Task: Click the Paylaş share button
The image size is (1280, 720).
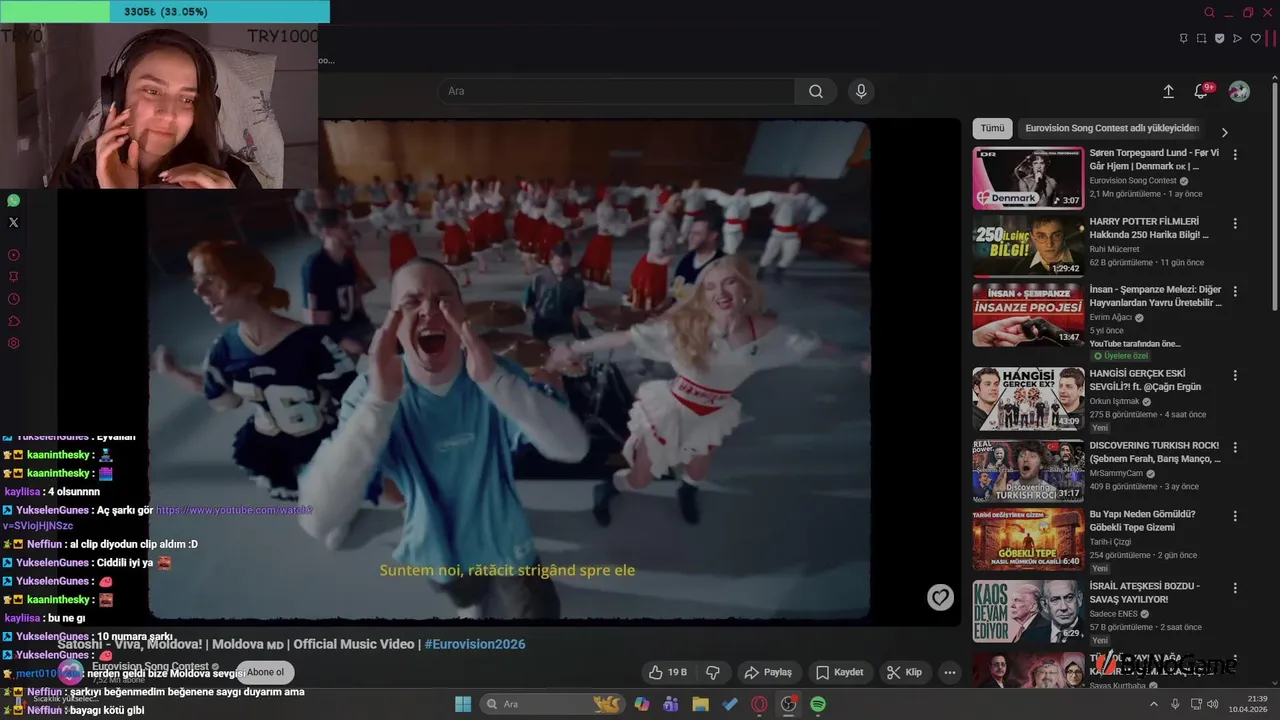Action: (768, 672)
